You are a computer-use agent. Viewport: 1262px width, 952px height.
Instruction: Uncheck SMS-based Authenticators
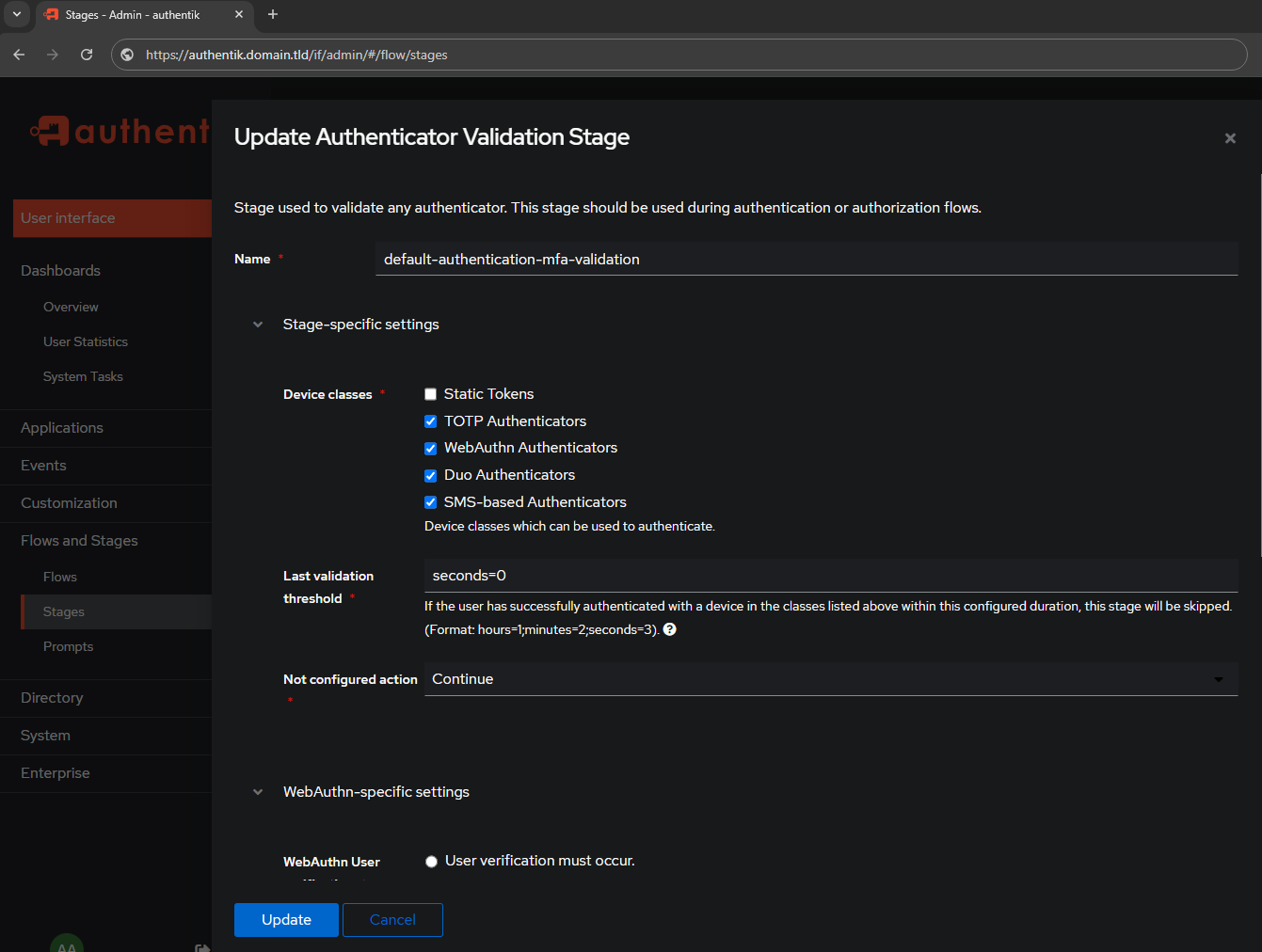pos(430,502)
